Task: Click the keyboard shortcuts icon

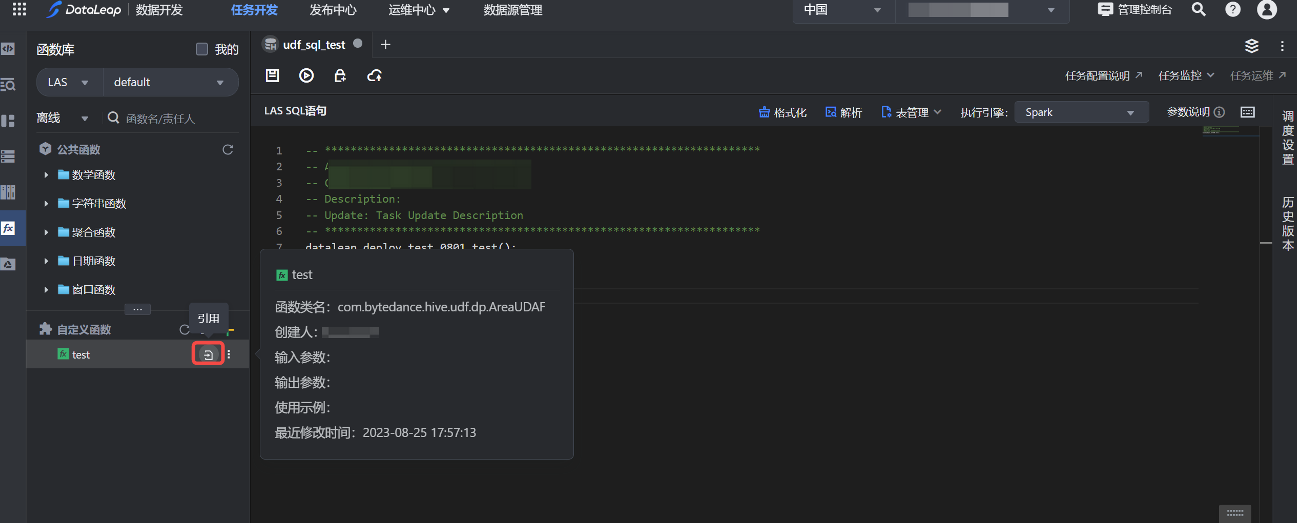Action: tap(1247, 112)
